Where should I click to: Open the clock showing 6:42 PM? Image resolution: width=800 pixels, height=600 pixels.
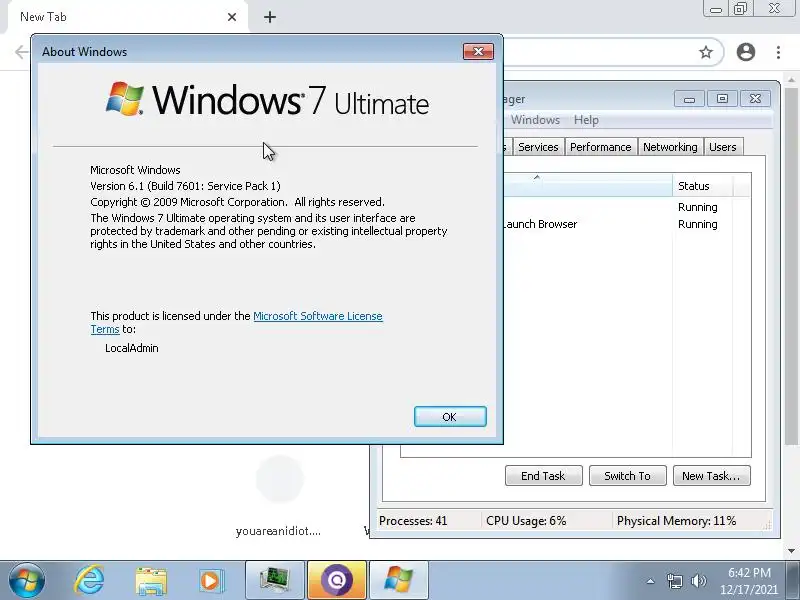(x=749, y=581)
